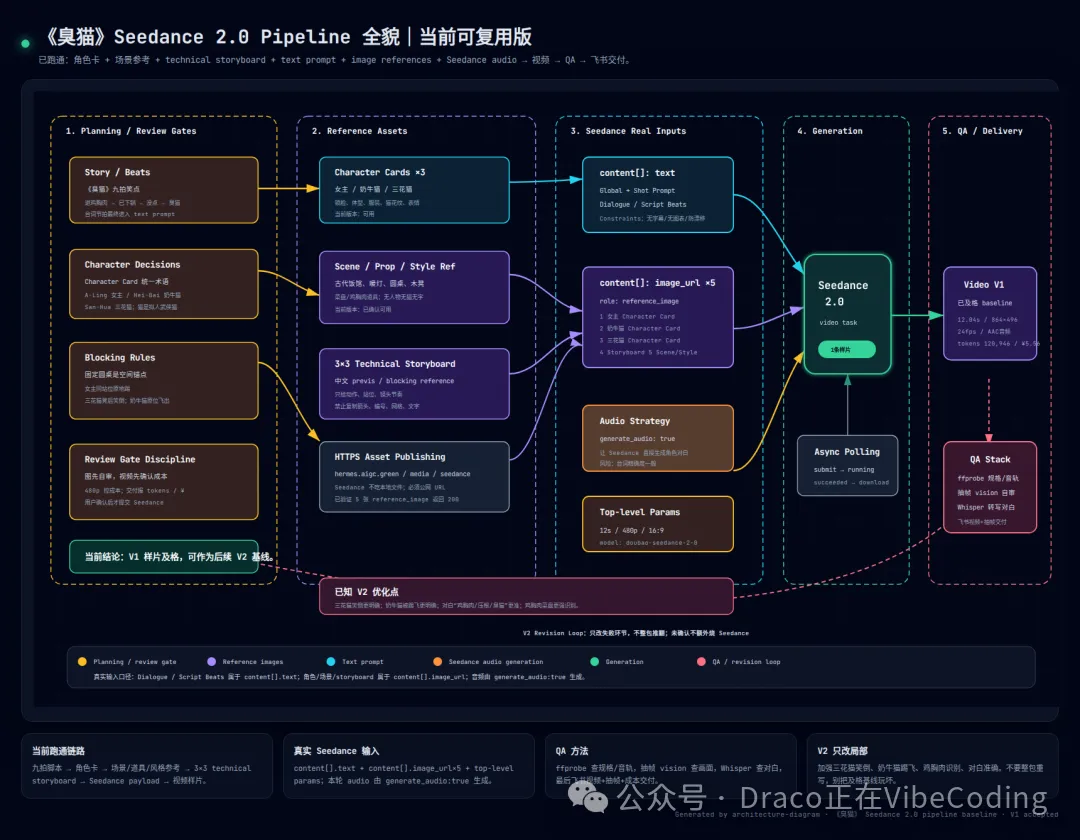The height and width of the screenshot is (840, 1080).
Task: Click 'video task' label in Seedance node
Action: click(838, 322)
